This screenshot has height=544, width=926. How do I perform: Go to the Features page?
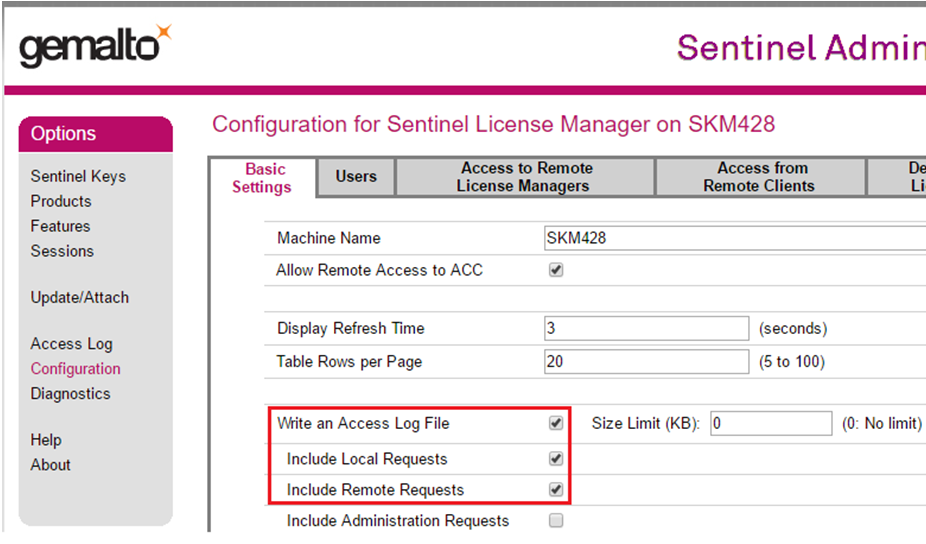(x=60, y=226)
